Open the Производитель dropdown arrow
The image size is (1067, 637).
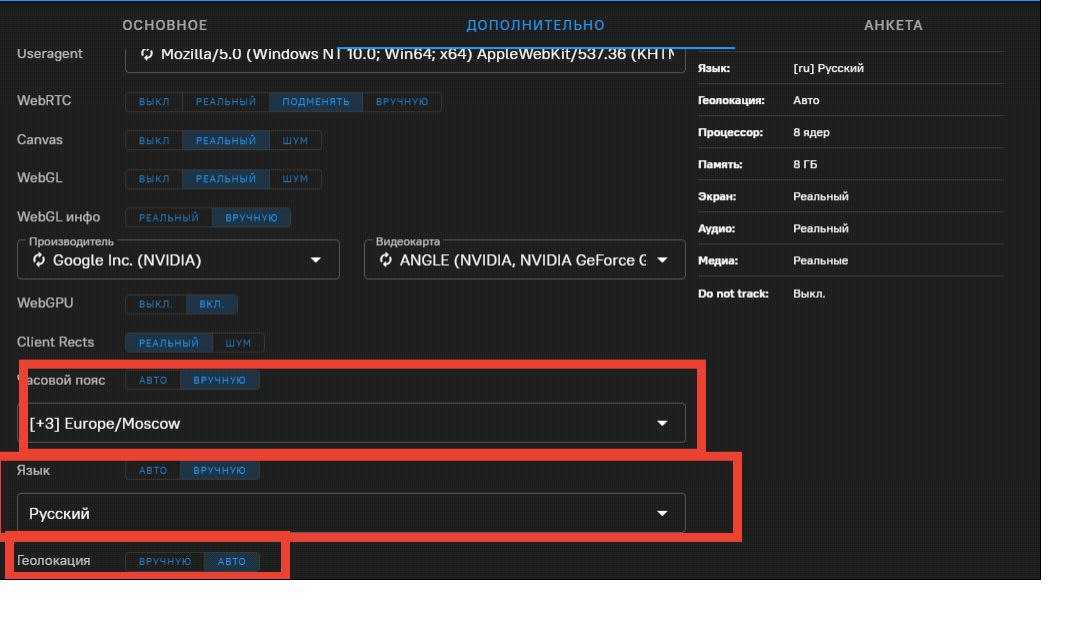point(316,260)
